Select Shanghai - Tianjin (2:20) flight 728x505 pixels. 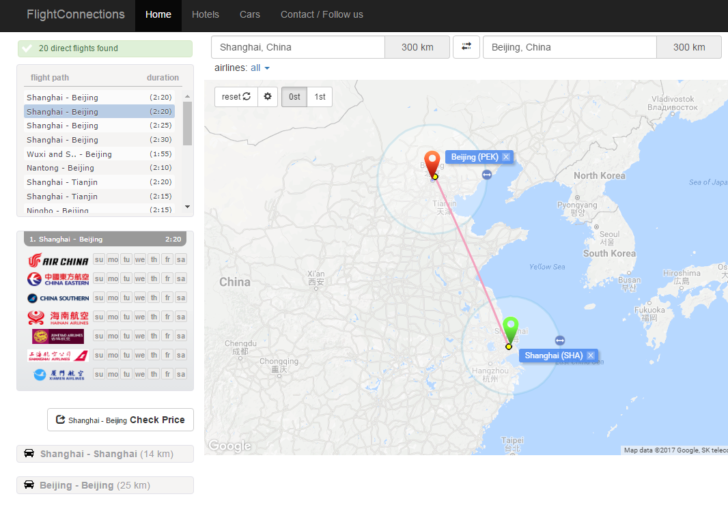point(99,182)
